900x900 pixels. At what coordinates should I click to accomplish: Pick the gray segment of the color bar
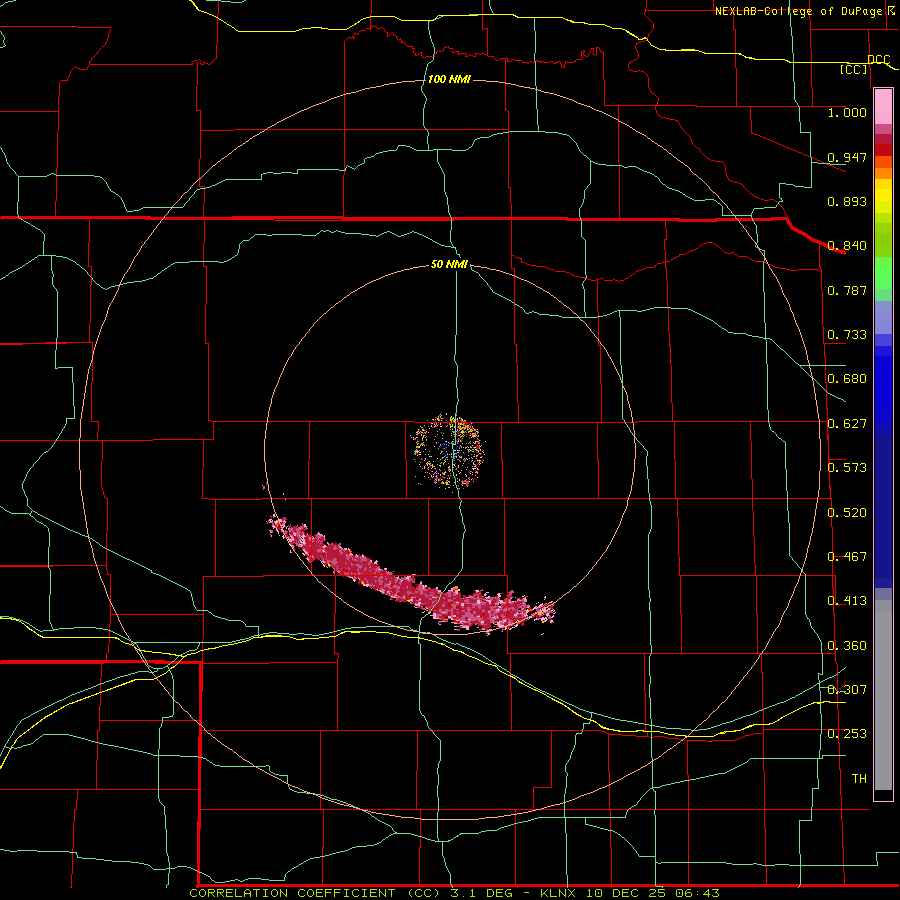pos(883,695)
